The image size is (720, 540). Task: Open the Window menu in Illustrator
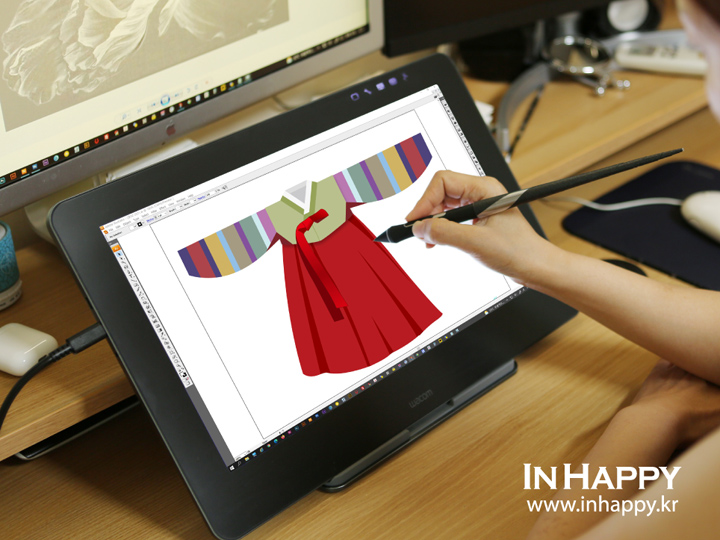180,200
